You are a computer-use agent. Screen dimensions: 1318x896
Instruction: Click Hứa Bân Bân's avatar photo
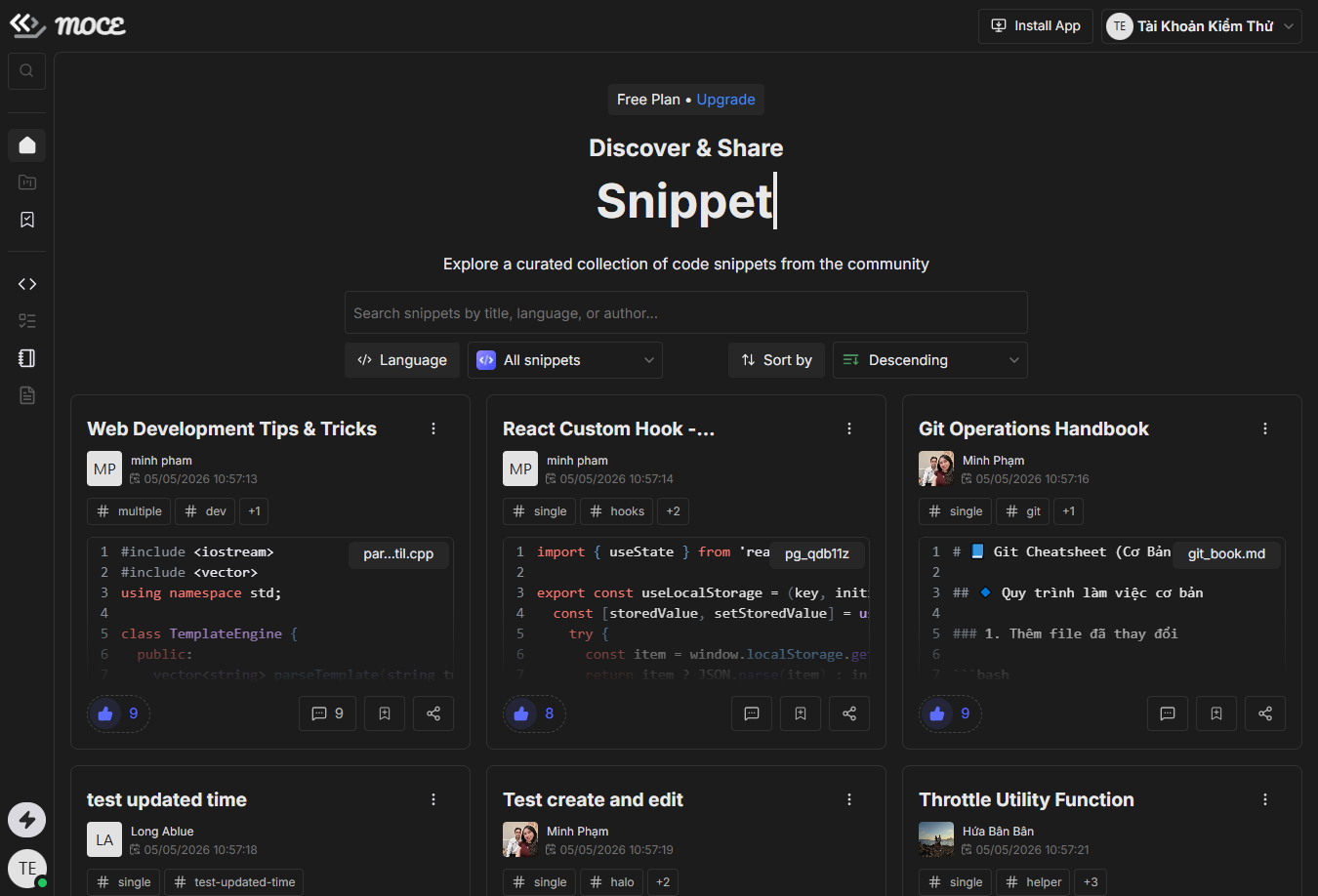(x=936, y=839)
